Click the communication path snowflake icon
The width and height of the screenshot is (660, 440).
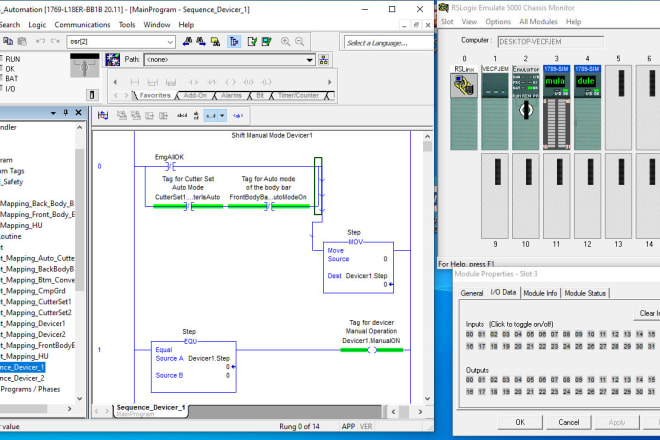pyautogui.click(x=112, y=59)
